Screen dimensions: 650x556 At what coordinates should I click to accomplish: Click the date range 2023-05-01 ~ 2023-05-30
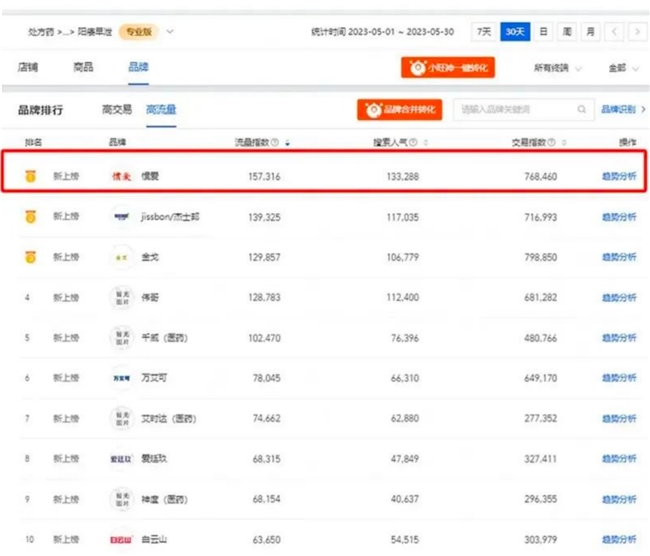click(x=401, y=32)
